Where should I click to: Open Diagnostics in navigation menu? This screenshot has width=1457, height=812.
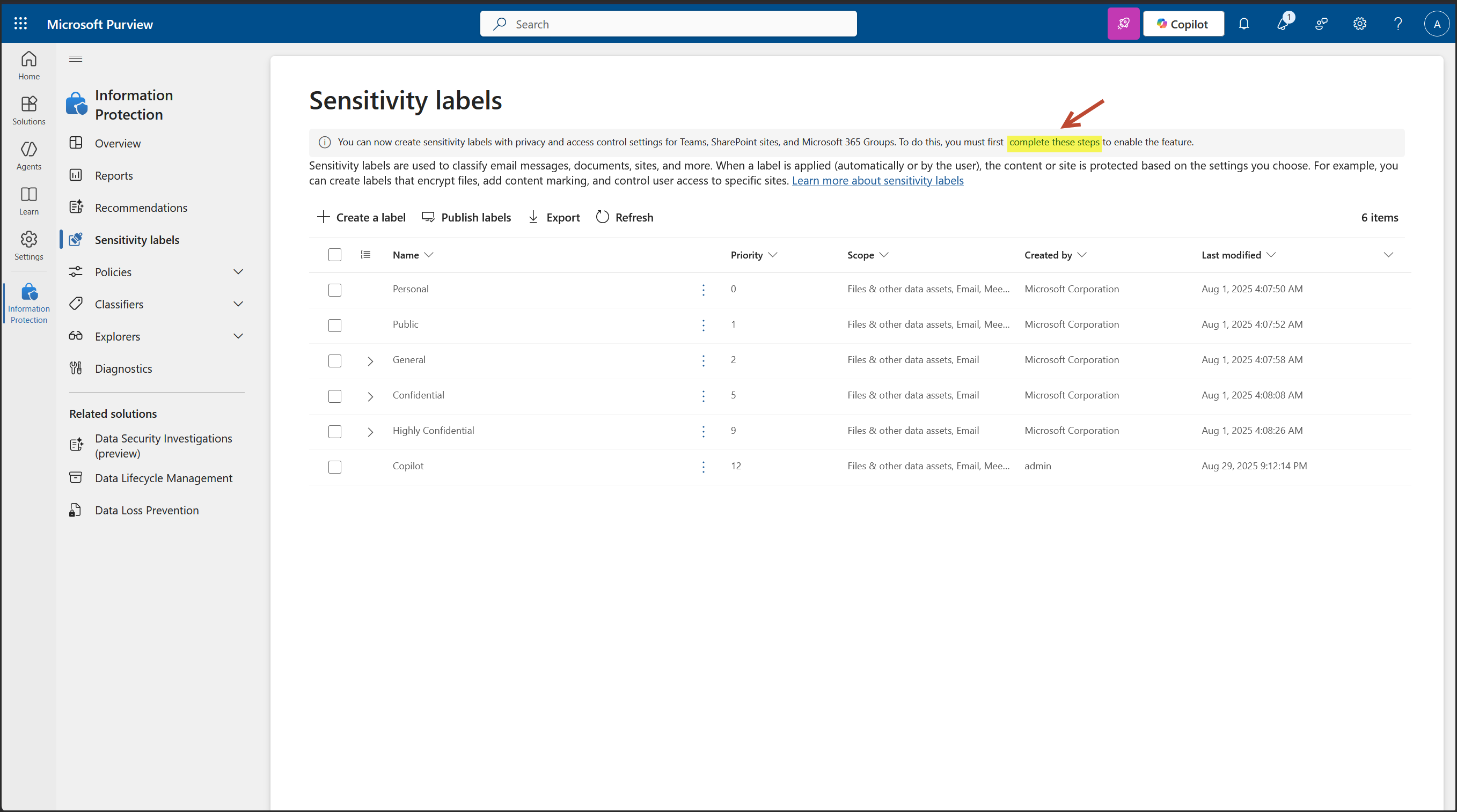[123, 368]
